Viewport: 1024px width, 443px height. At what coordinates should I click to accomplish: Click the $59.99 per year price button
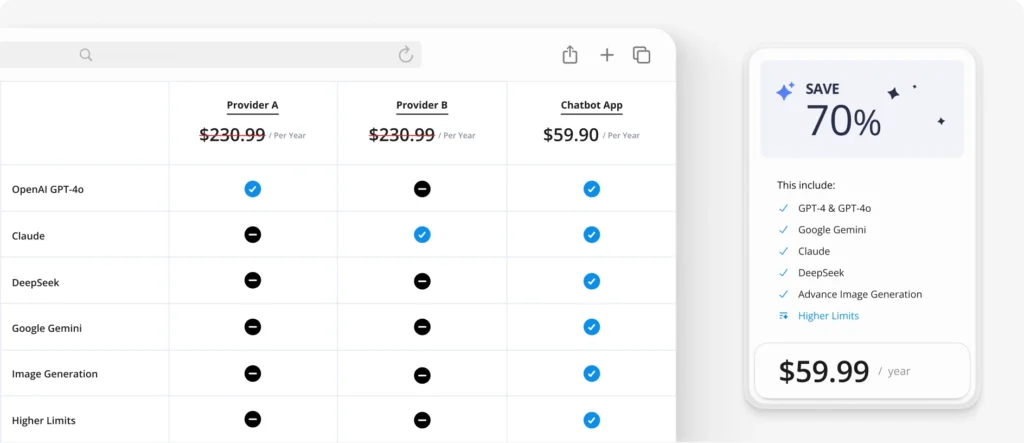(x=861, y=371)
